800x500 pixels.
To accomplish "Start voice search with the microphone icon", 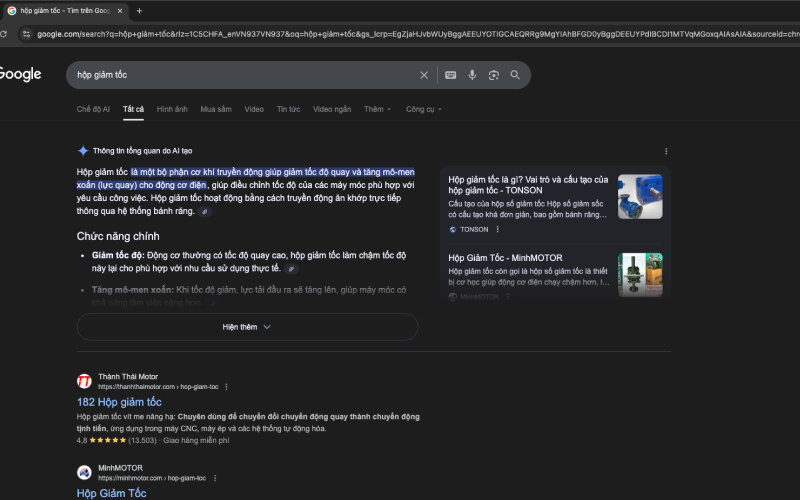I will (x=472, y=75).
